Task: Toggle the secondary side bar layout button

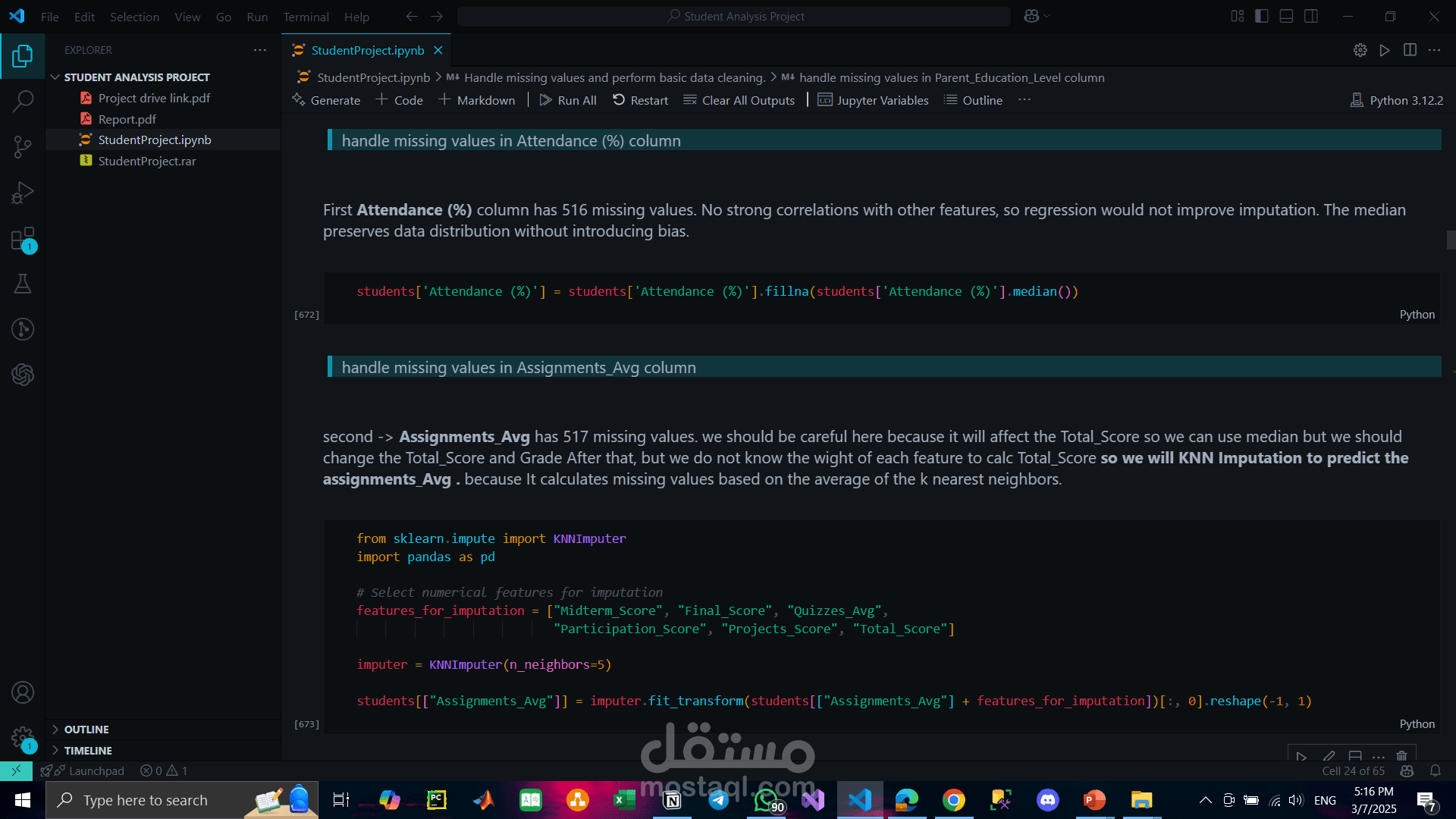Action: (1311, 16)
